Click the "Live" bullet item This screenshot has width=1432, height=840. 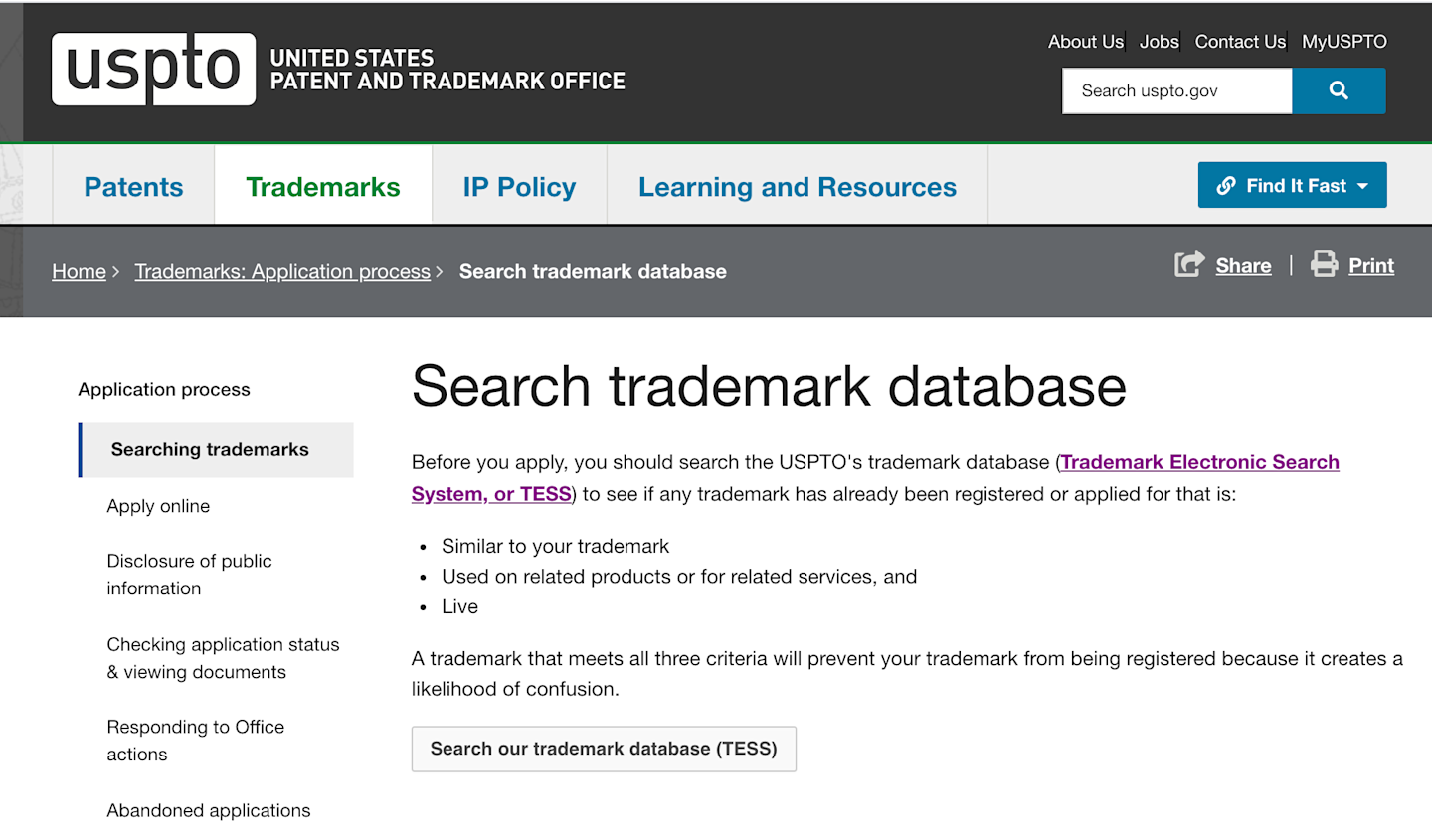click(459, 606)
